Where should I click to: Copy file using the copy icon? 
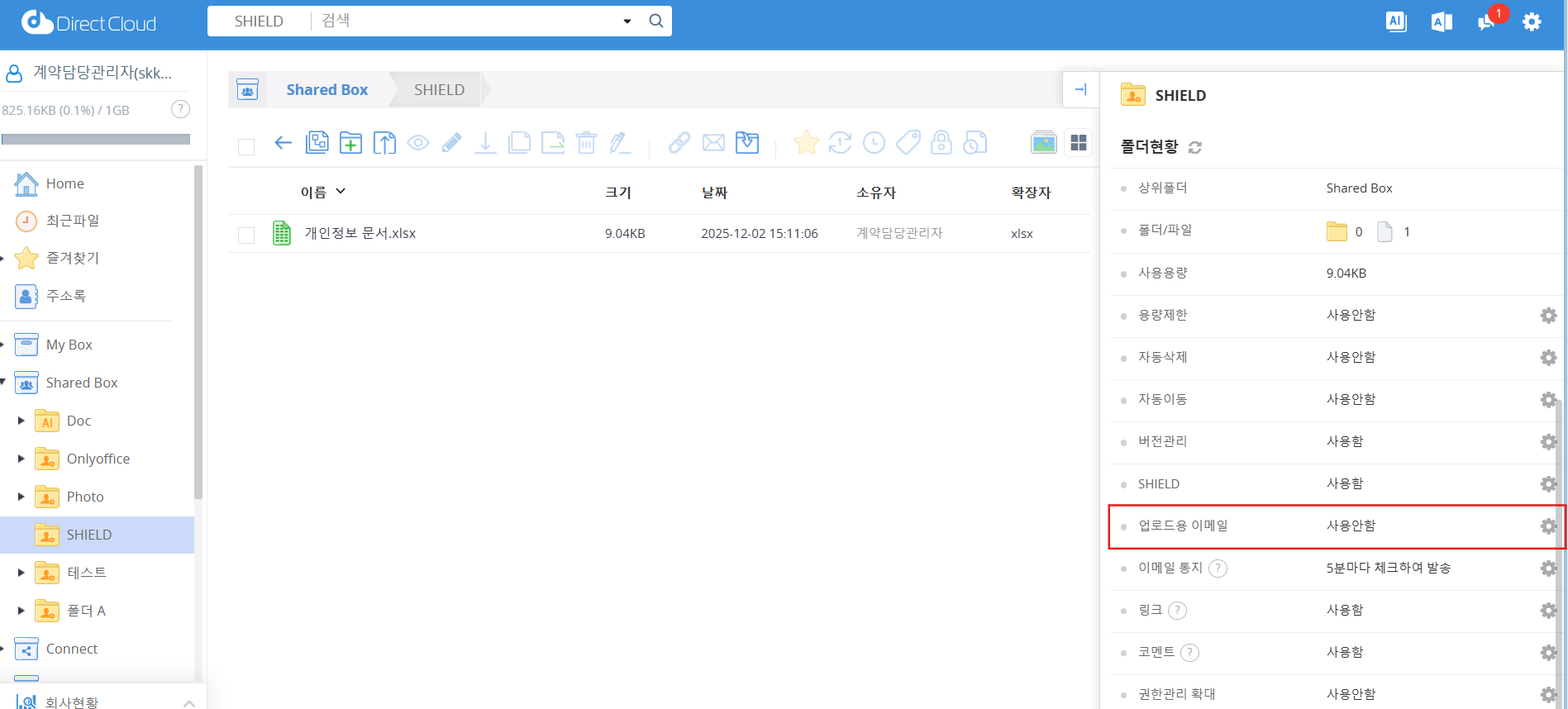click(519, 143)
